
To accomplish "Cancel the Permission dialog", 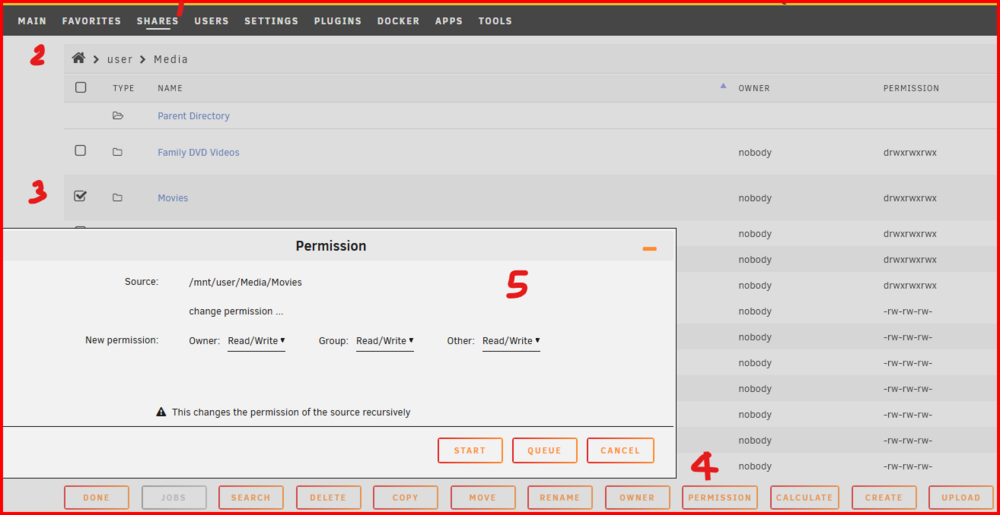I will [x=620, y=450].
